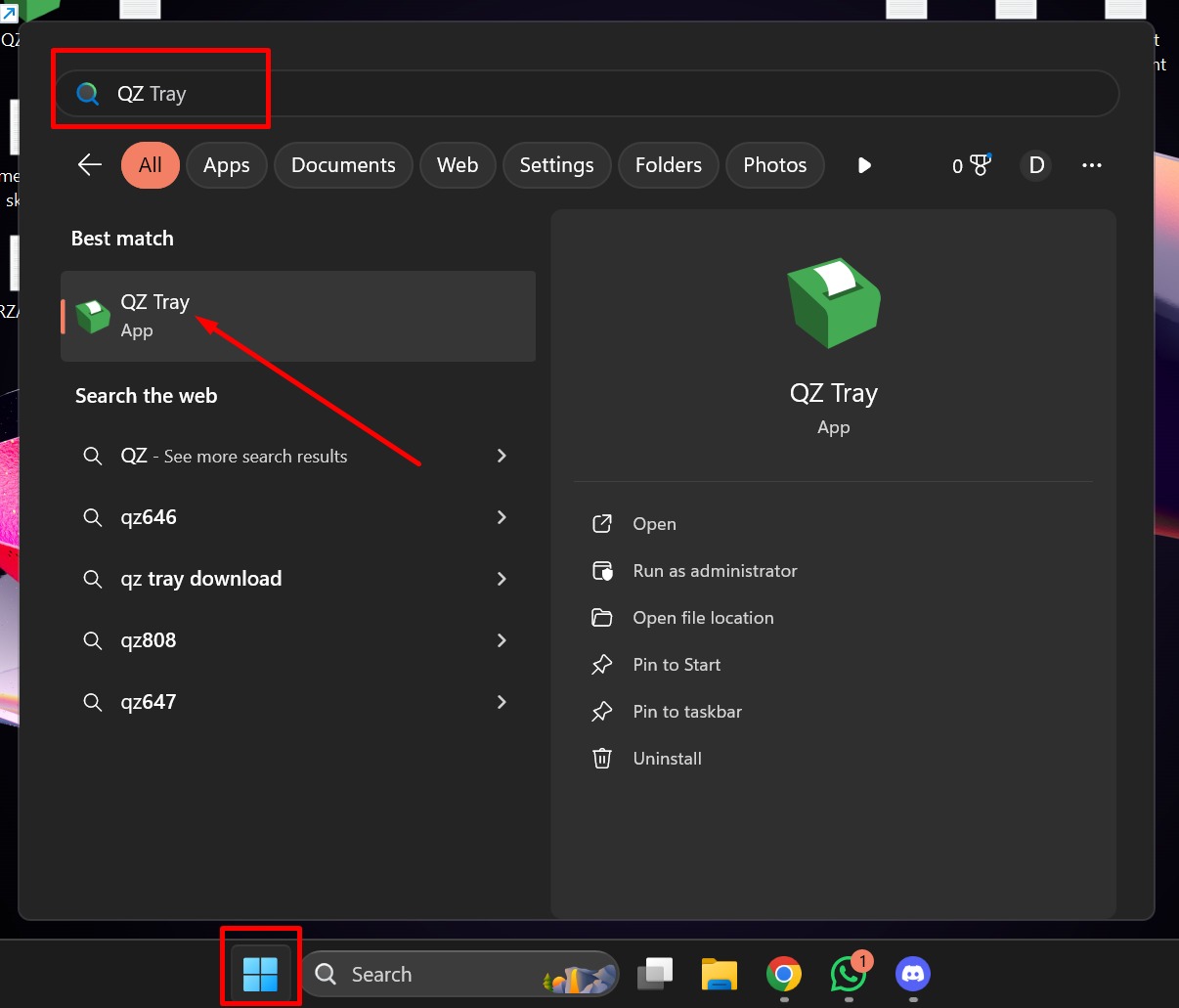This screenshot has width=1179, height=1008.
Task: Expand more filter tabs with play arrow
Action: coord(864,165)
